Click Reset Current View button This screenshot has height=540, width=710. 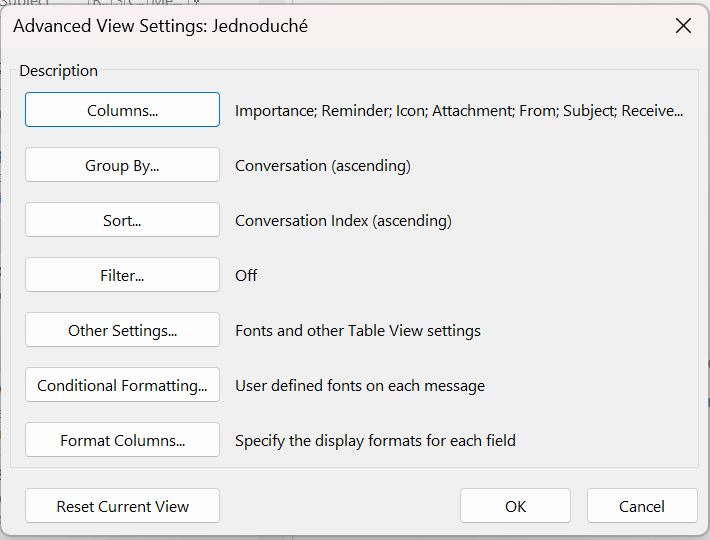coord(122,506)
